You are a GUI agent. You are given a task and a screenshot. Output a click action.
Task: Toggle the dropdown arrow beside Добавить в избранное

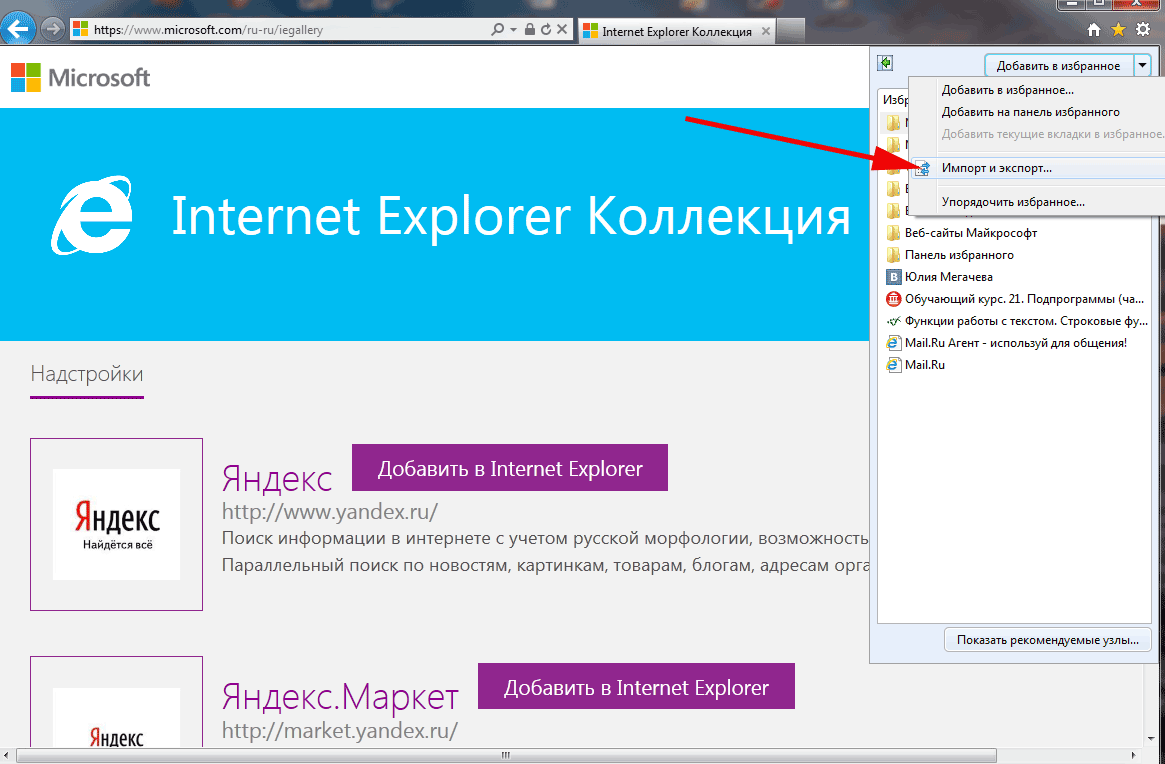coord(1142,65)
